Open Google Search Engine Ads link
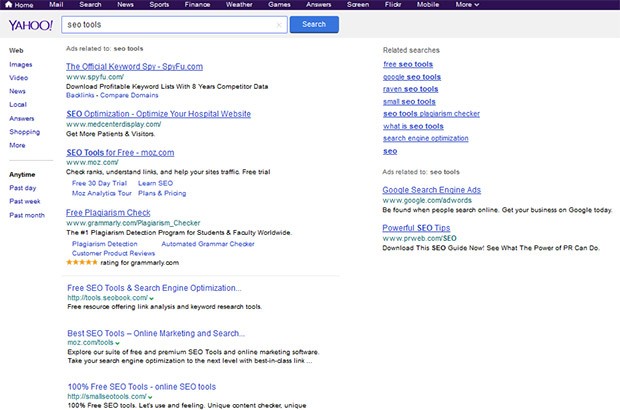This screenshot has height=410, width=620. tap(432, 190)
